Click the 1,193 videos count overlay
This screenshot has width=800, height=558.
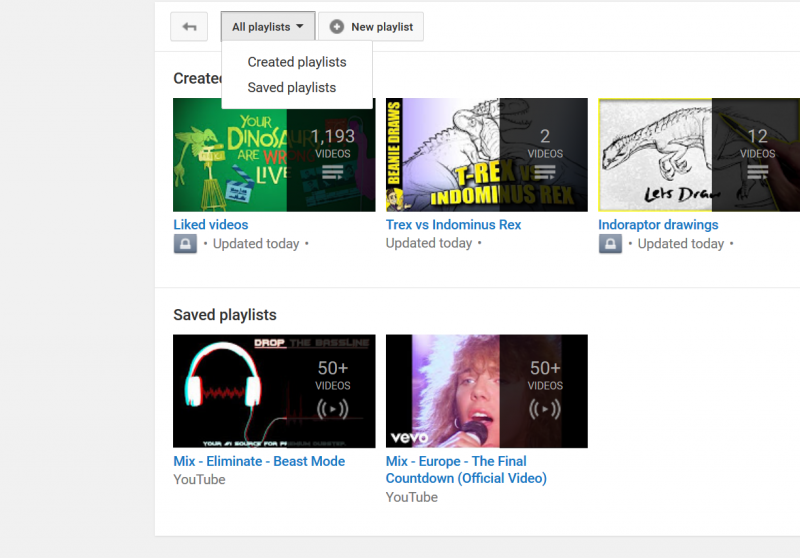332,143
